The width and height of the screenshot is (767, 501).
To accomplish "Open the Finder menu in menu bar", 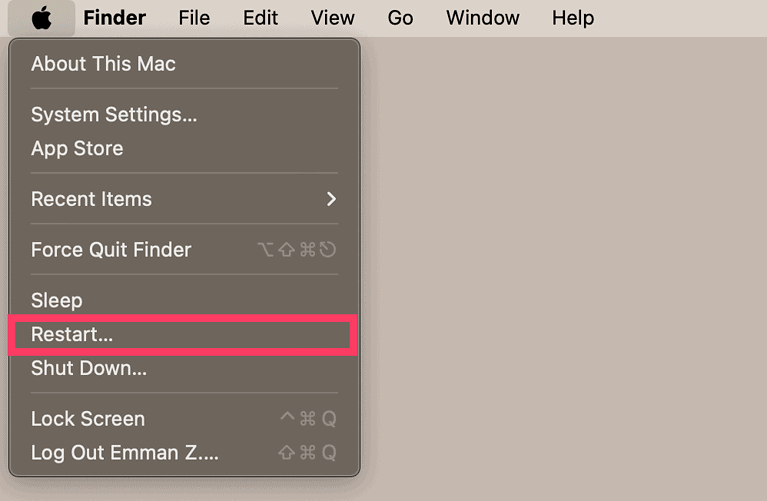I will pyautogui.click(x=114, y=18).
